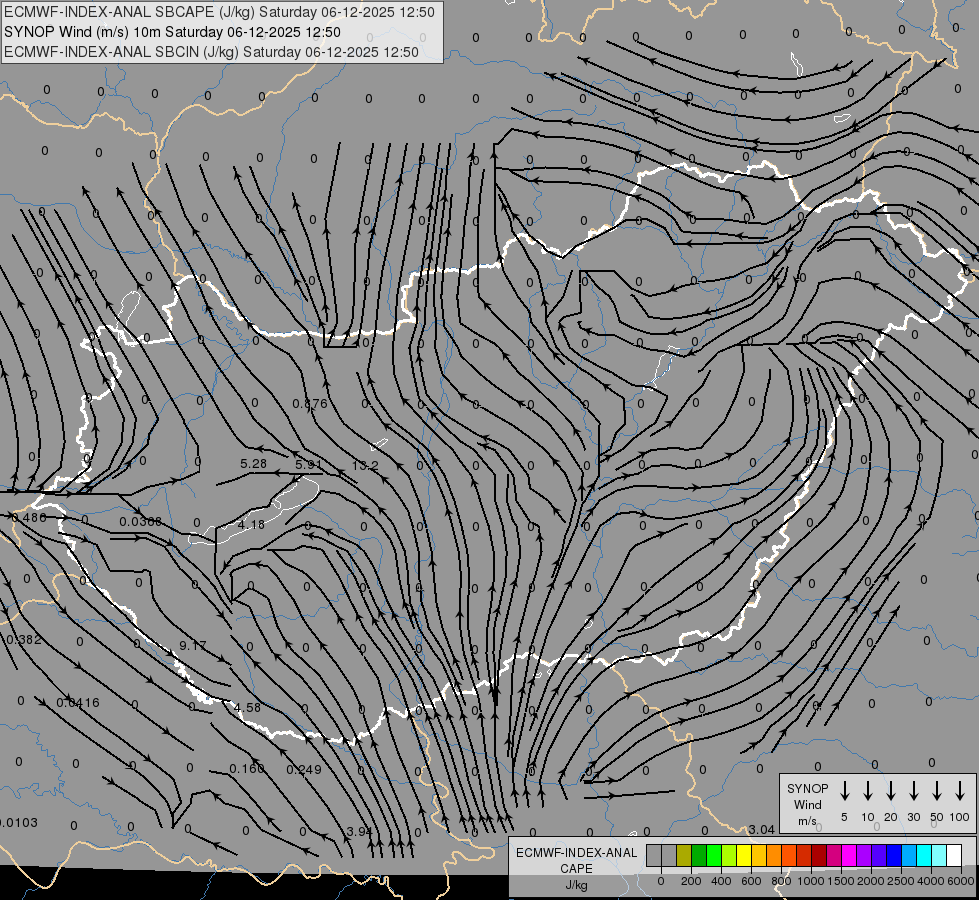Click the map value 0.486
Screen dimensions: 979x900
point(29,518)
